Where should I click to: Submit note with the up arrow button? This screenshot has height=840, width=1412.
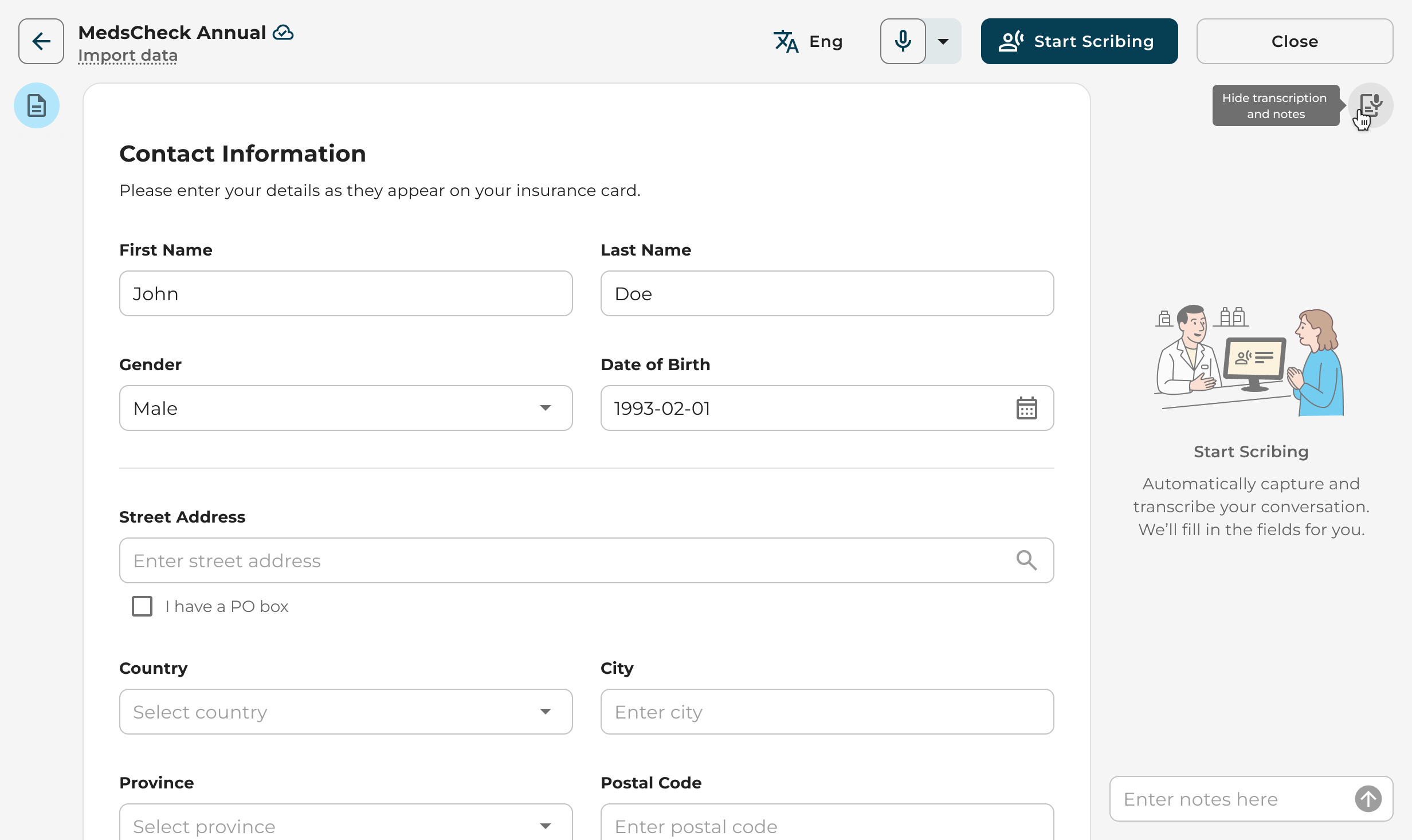(x=1368, y=799)
